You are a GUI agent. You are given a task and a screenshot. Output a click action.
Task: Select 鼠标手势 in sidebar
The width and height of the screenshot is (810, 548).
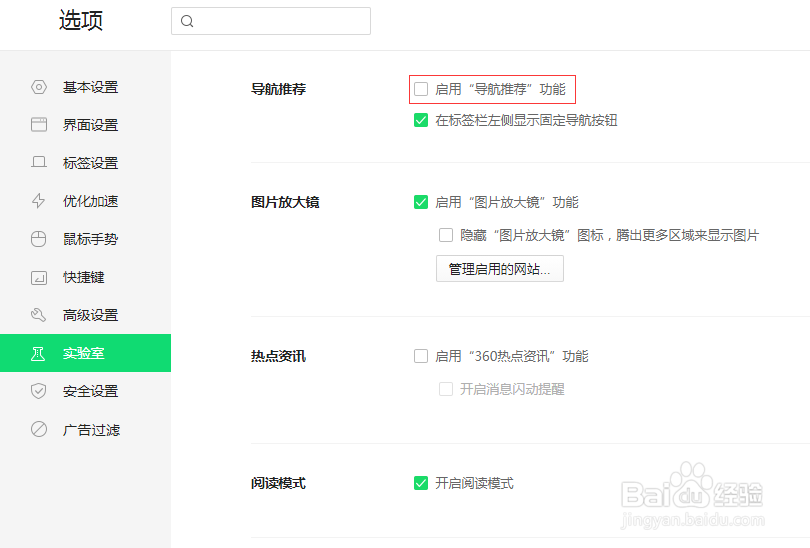85,239
